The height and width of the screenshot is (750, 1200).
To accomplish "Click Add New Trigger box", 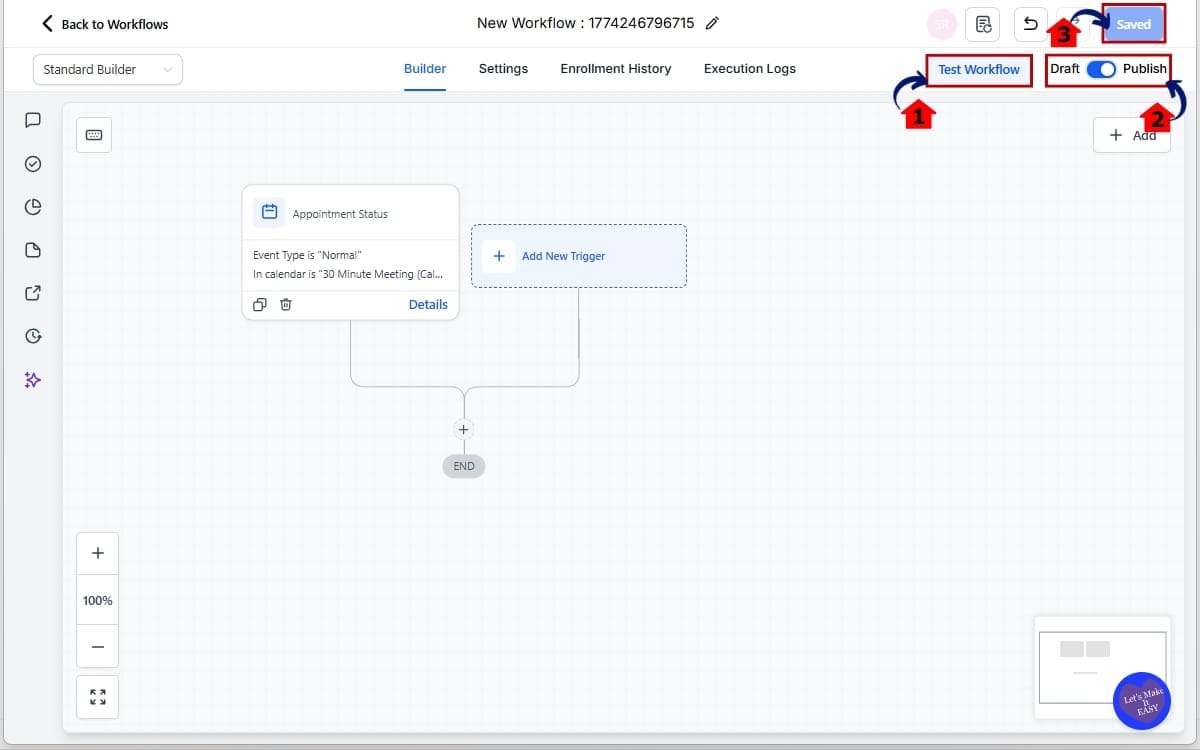I will coord(578,256).
